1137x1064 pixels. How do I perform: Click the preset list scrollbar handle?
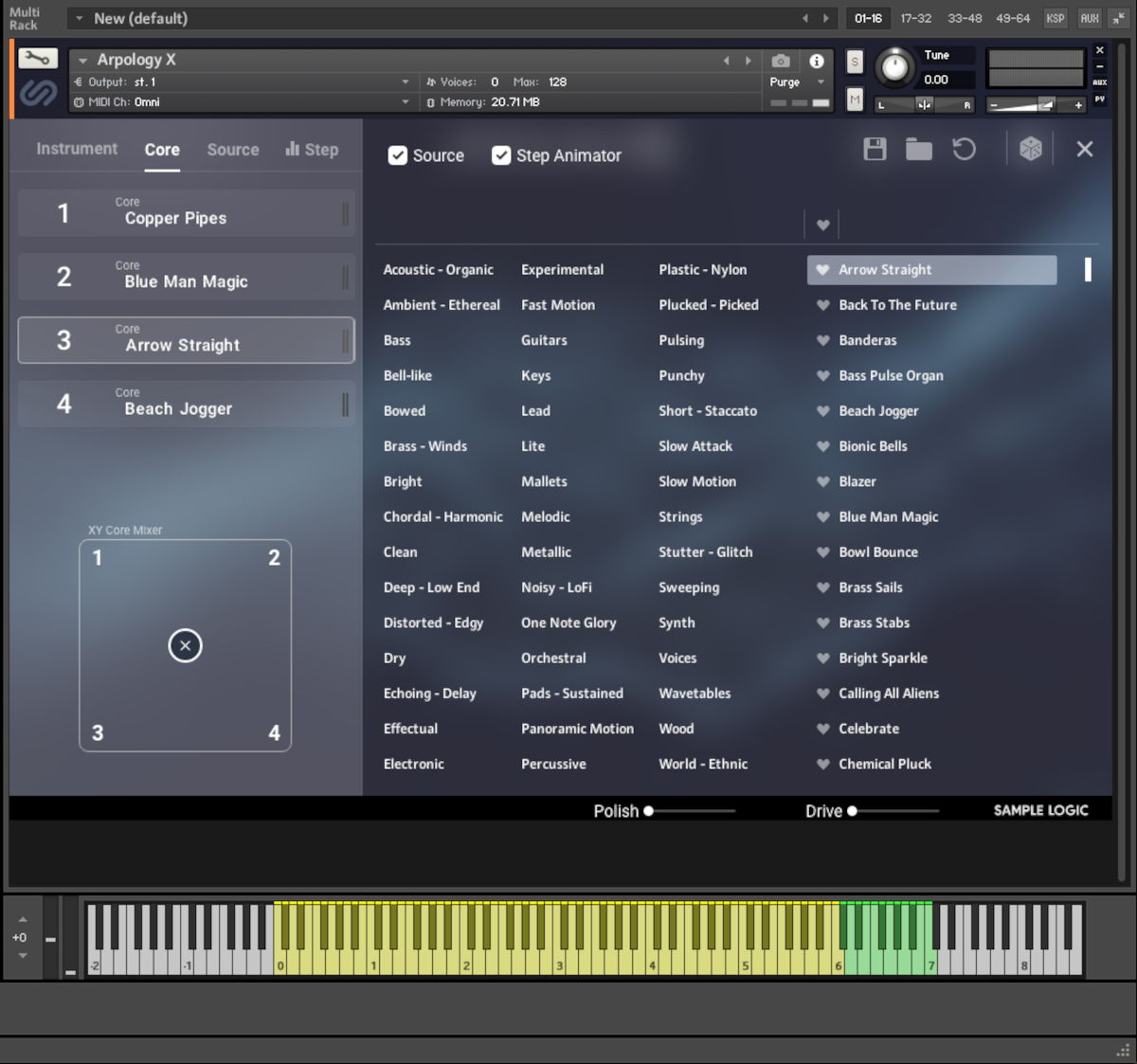(x=1088, y=270)
